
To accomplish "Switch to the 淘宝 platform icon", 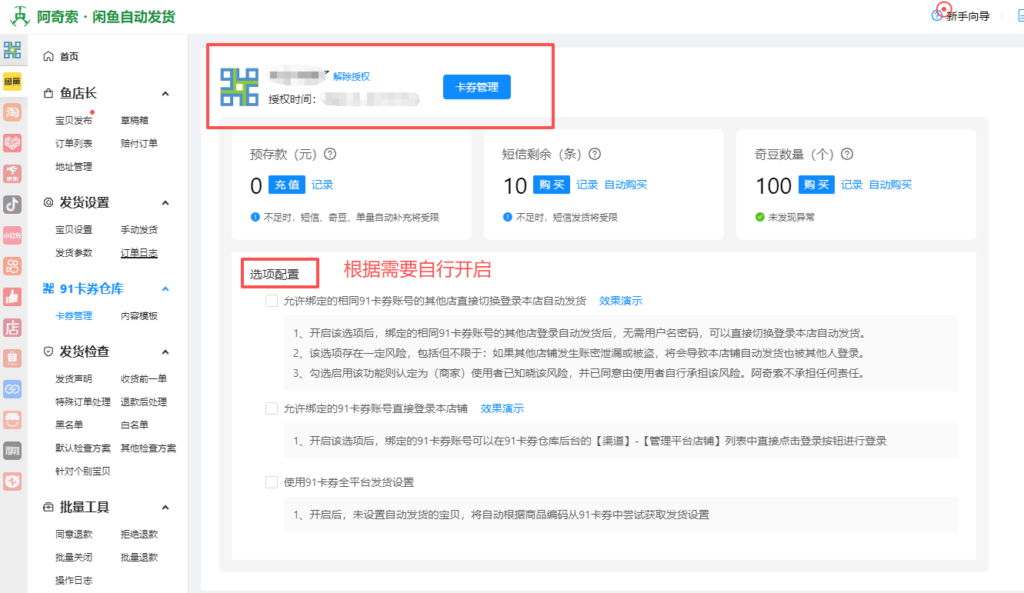I will 12,112.
